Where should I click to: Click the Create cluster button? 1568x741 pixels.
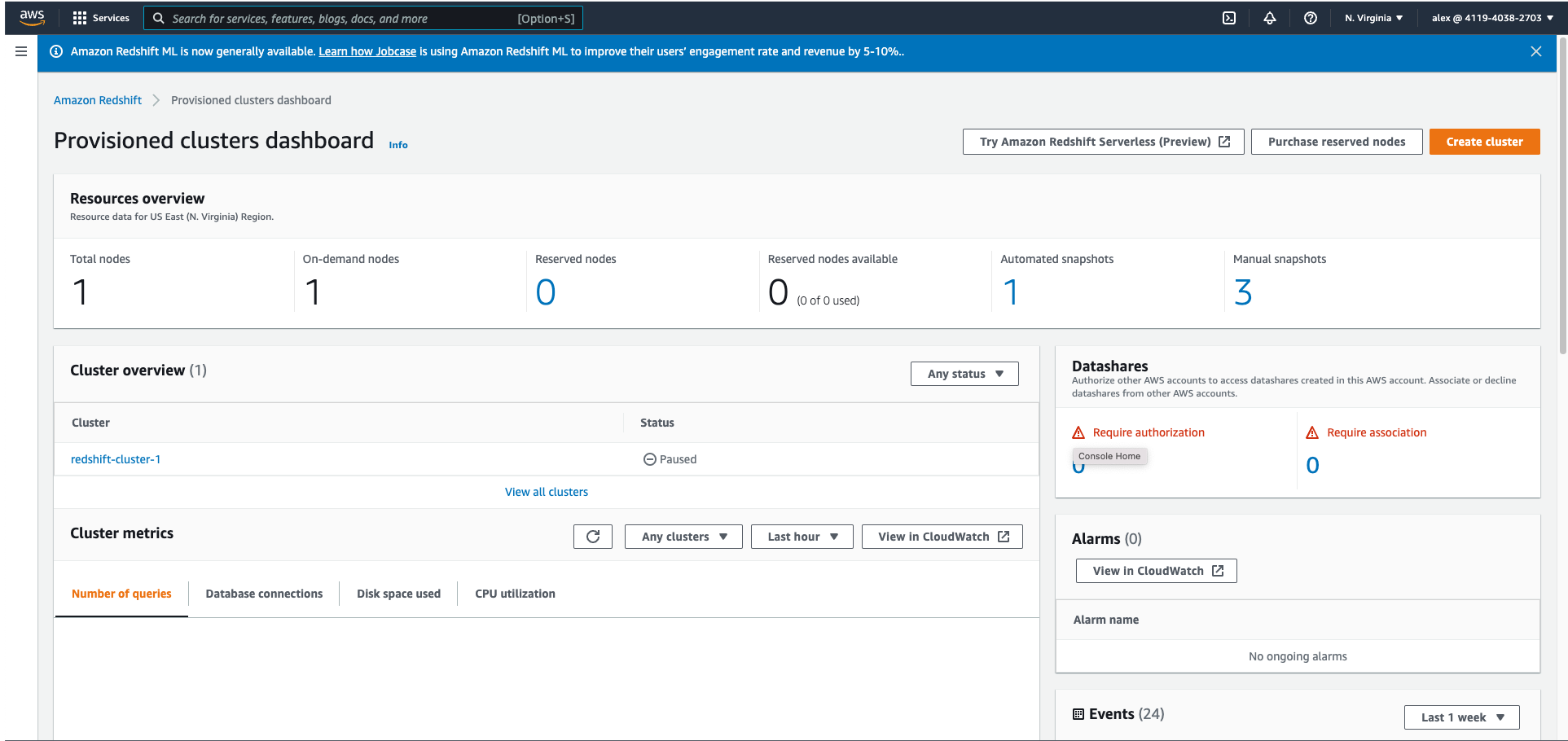coord(1485,142)
